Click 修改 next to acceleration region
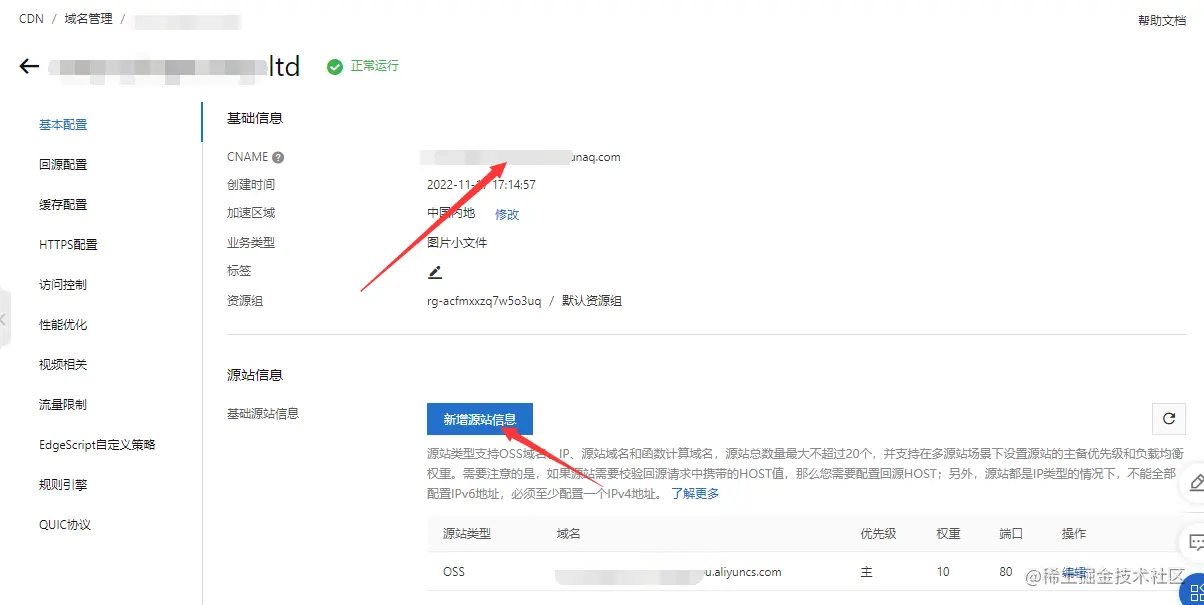Screen dimensions: 1204x605 [507, 214]
